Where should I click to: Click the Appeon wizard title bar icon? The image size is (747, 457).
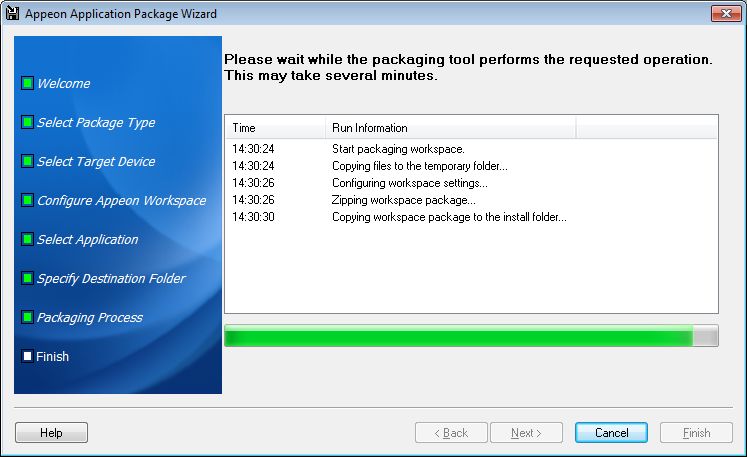click(12, 13)
